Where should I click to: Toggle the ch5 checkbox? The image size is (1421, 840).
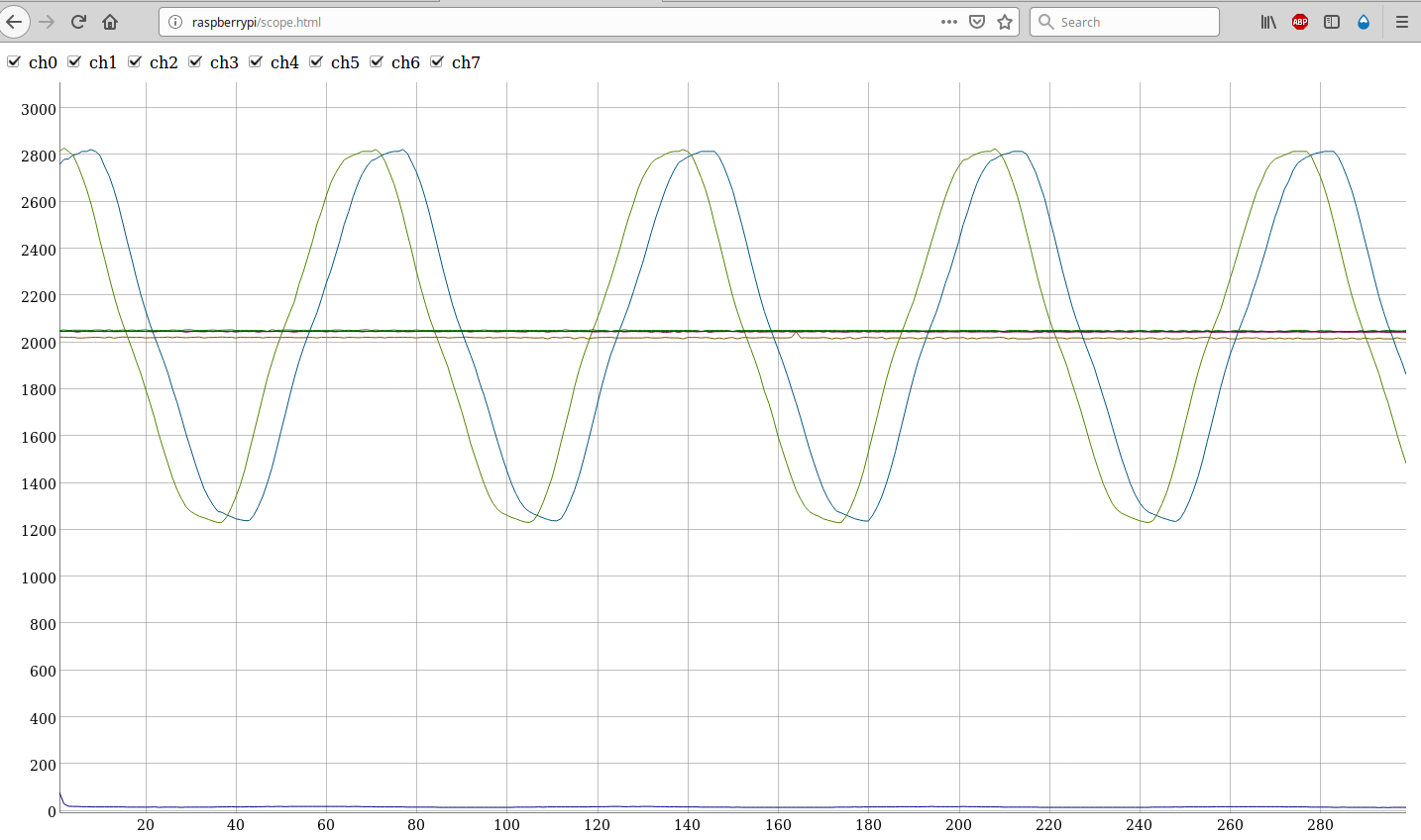pyautogui.click(x=316, y=61)
